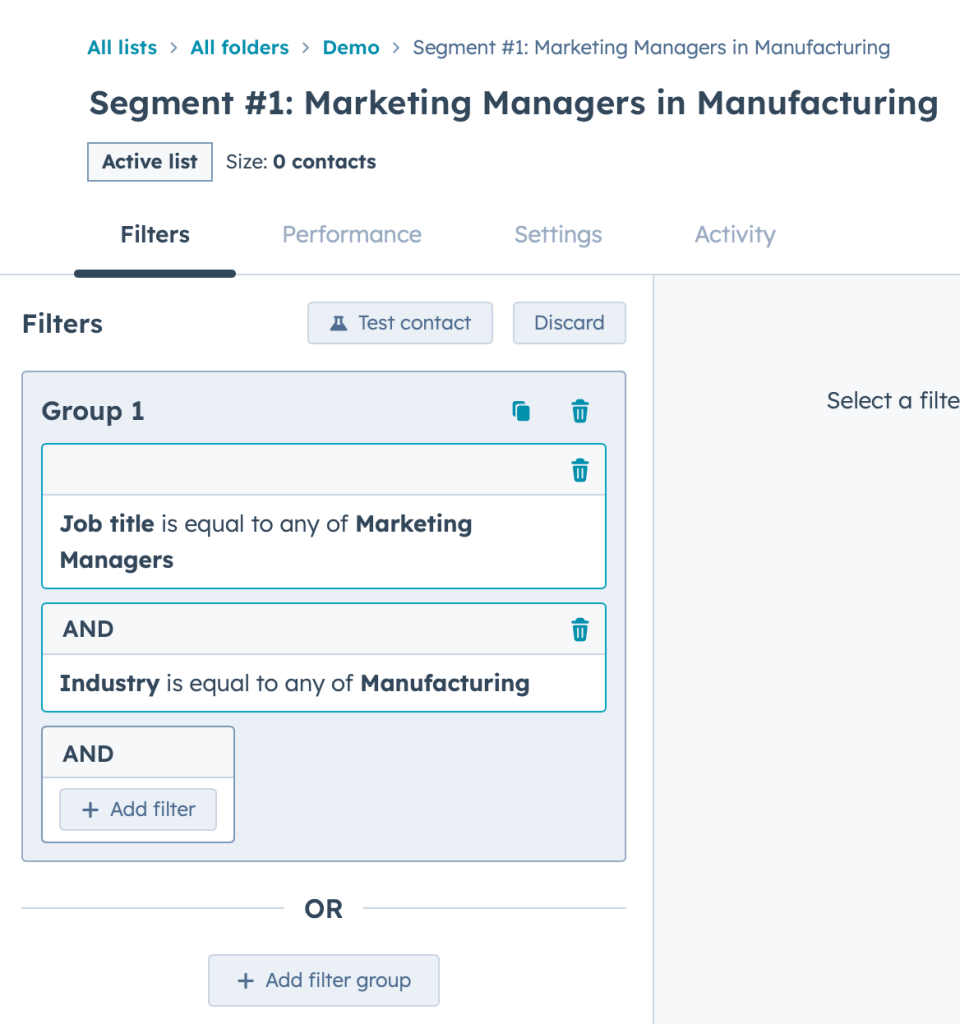This screenshot has width=960, height=1024.
Task: Click the AND label above Industry filter
Action: click(x=88, y=629)
